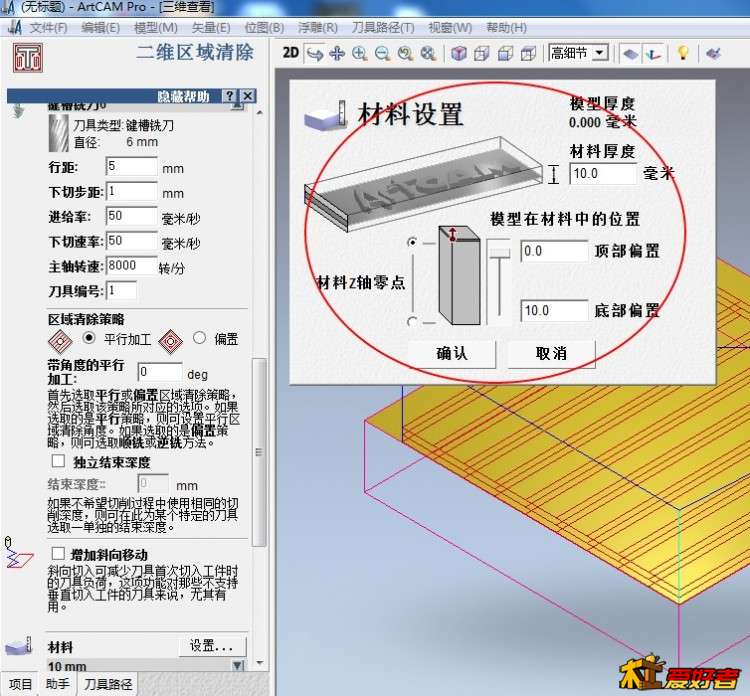Image resolution: width=750 pixels, height=696 pixels.
Task: Click the ramping move icon
Action: (19, 554)
